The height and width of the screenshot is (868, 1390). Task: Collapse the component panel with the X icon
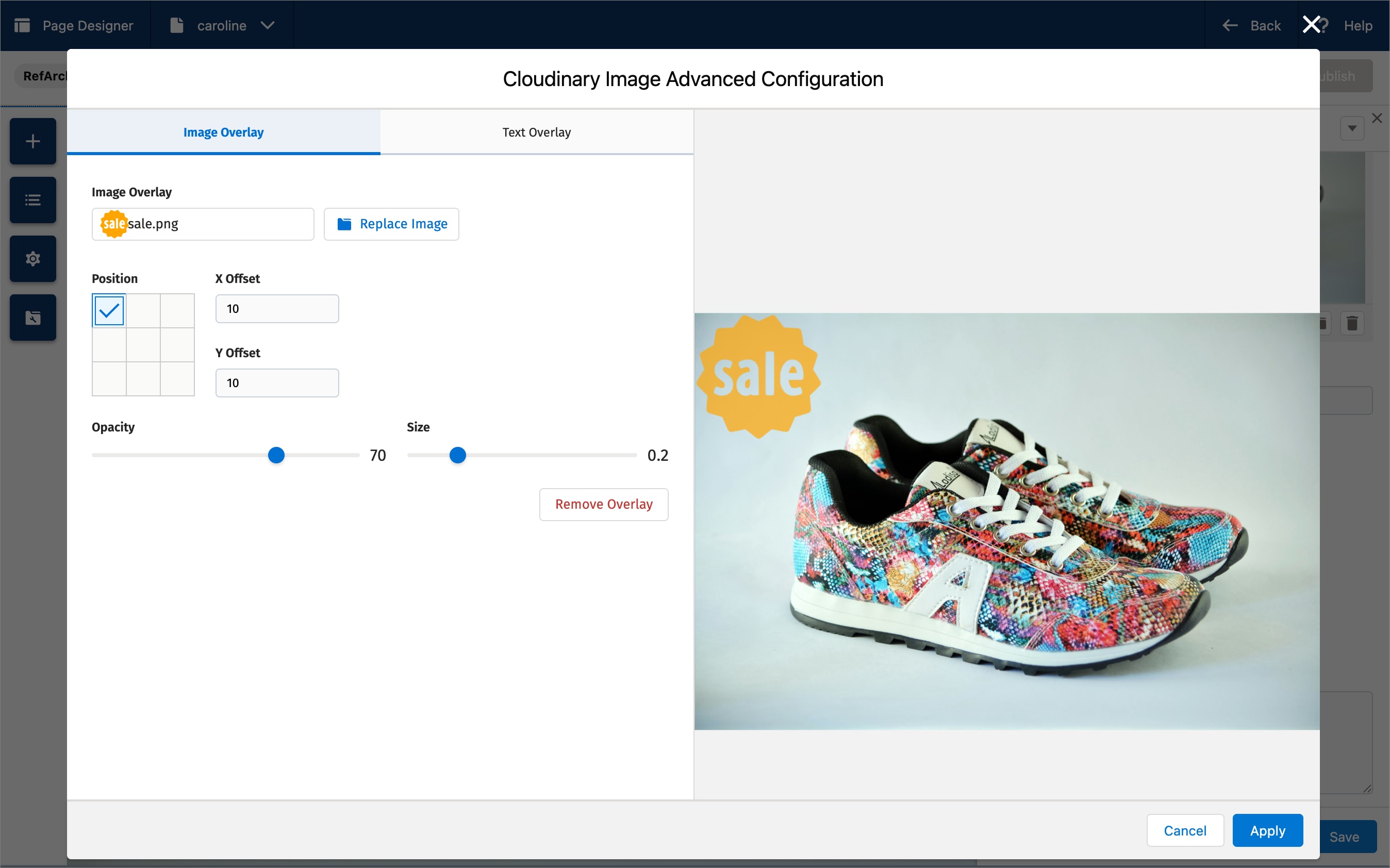(1377, 118)
